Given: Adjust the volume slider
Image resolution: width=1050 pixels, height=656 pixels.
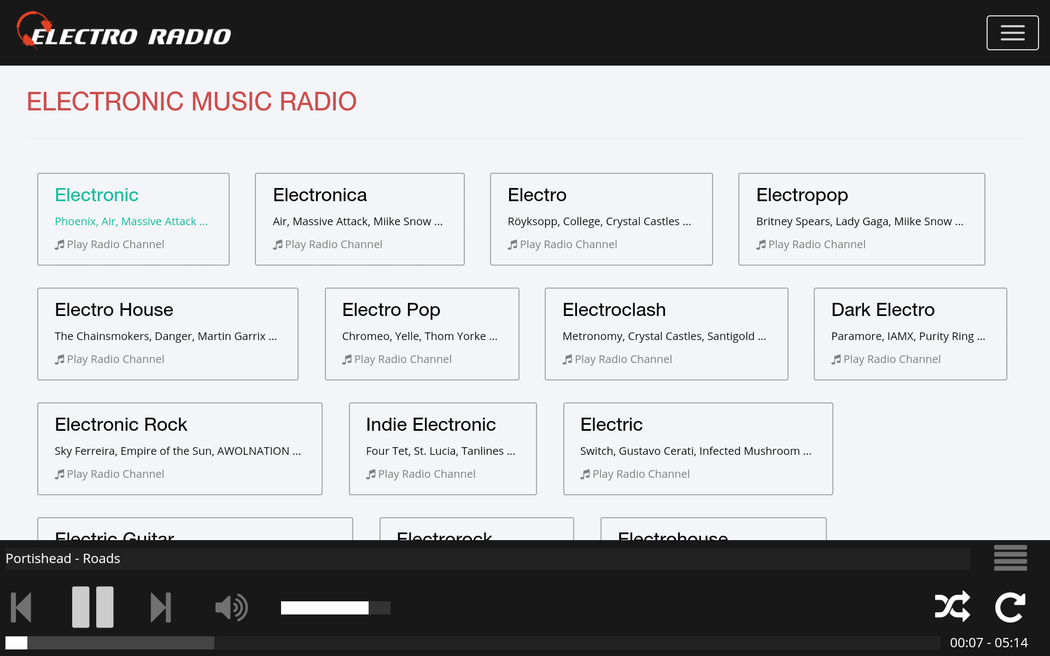Looking at the screenshot, I should click(335, 608).
